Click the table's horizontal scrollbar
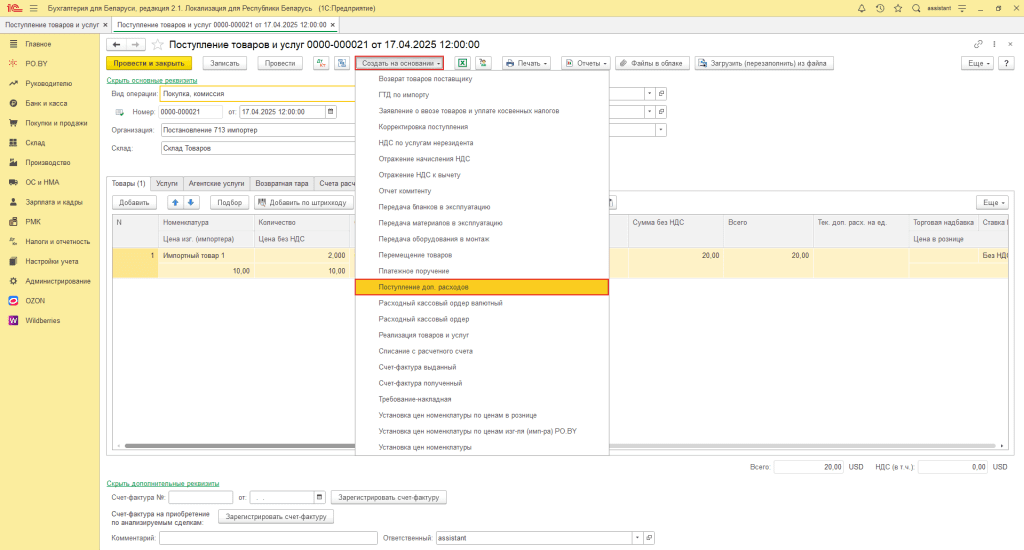The width and height of the screenshot is (1024, 550). [560, 446]
